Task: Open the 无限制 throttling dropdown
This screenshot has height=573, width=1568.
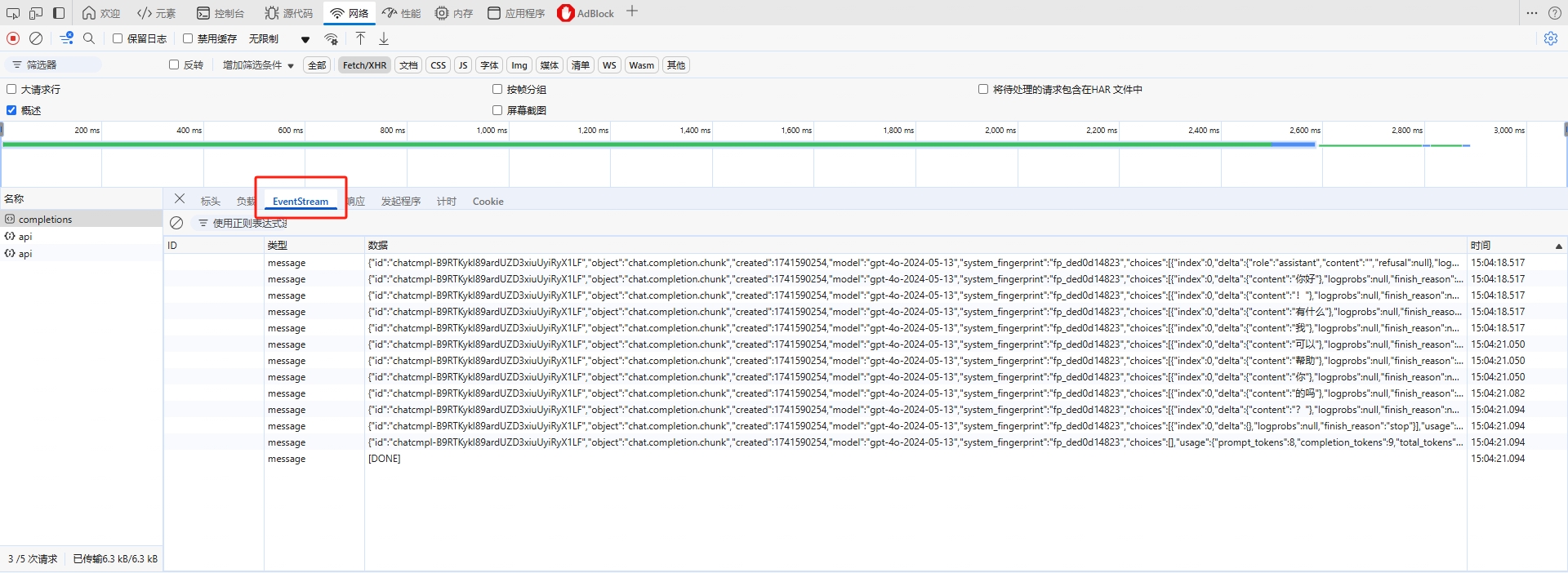Action: coord(280,38)
